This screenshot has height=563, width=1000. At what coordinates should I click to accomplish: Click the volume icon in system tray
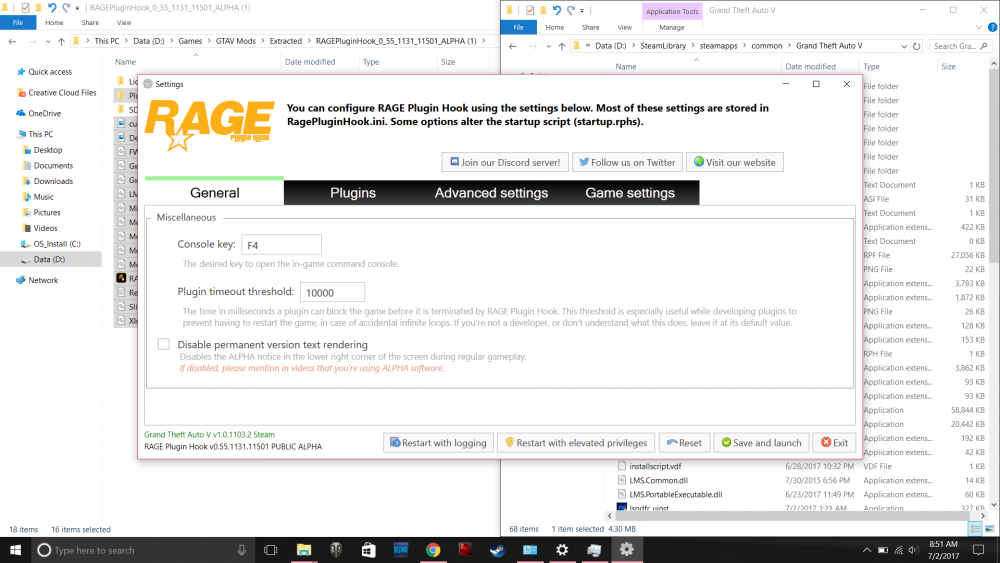(x=913, y=550)
